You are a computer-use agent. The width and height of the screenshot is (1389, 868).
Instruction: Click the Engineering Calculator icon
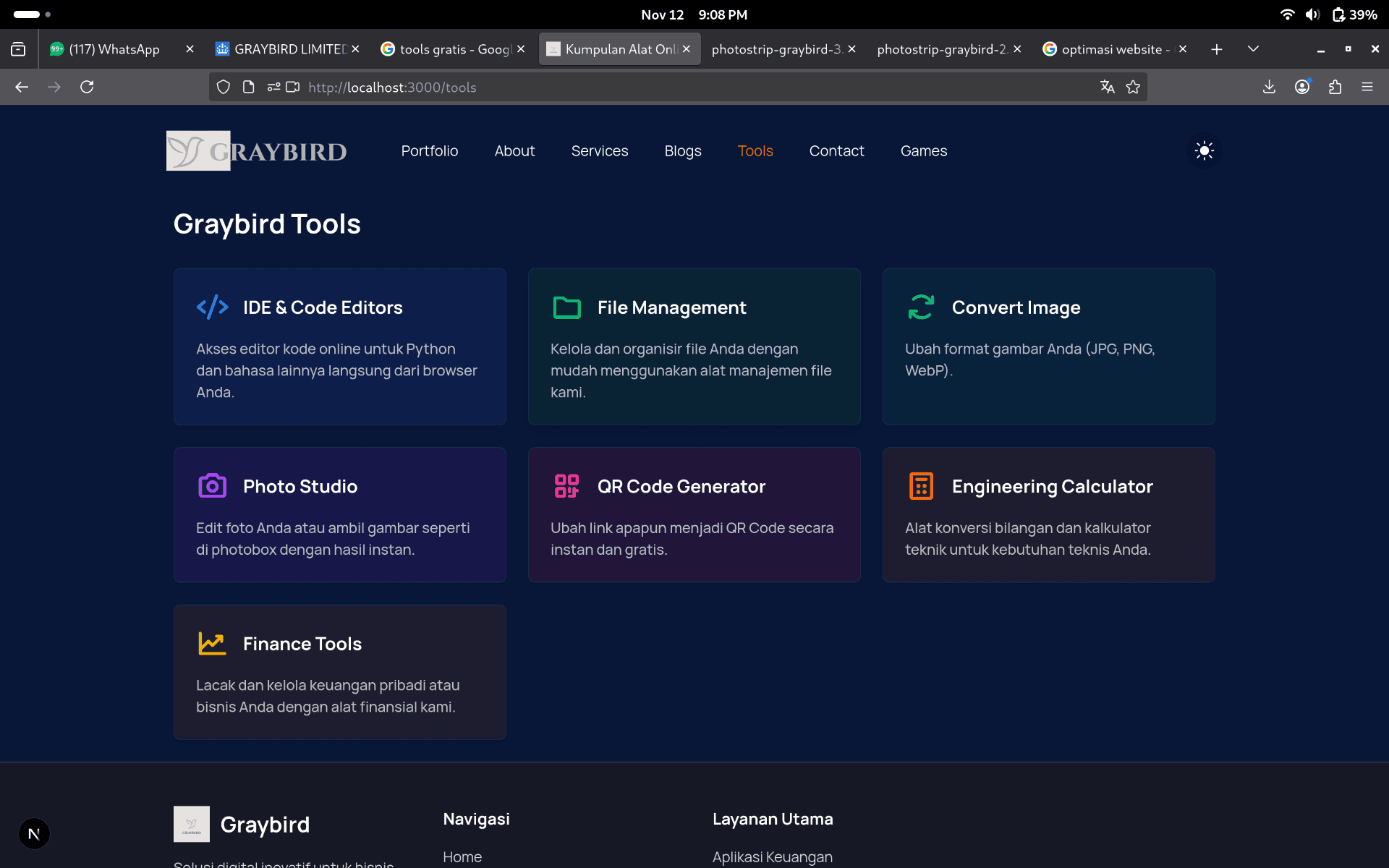tap(921, 486)
